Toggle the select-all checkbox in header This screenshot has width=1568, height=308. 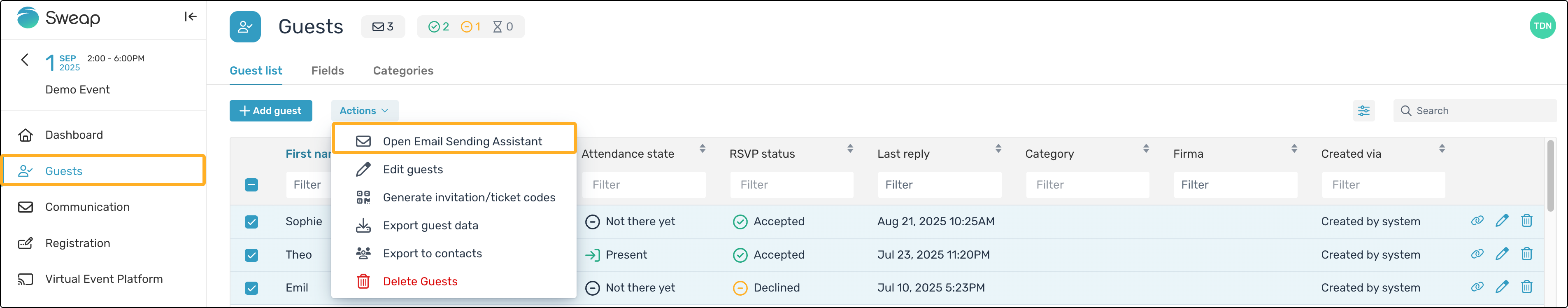(x=251, y=185)
